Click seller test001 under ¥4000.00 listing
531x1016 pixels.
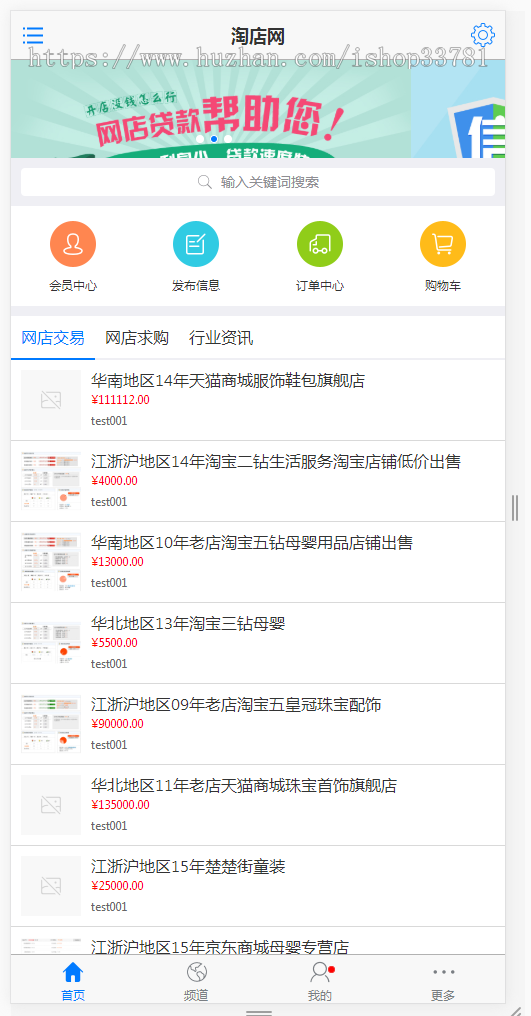click(x=109, y=502)
